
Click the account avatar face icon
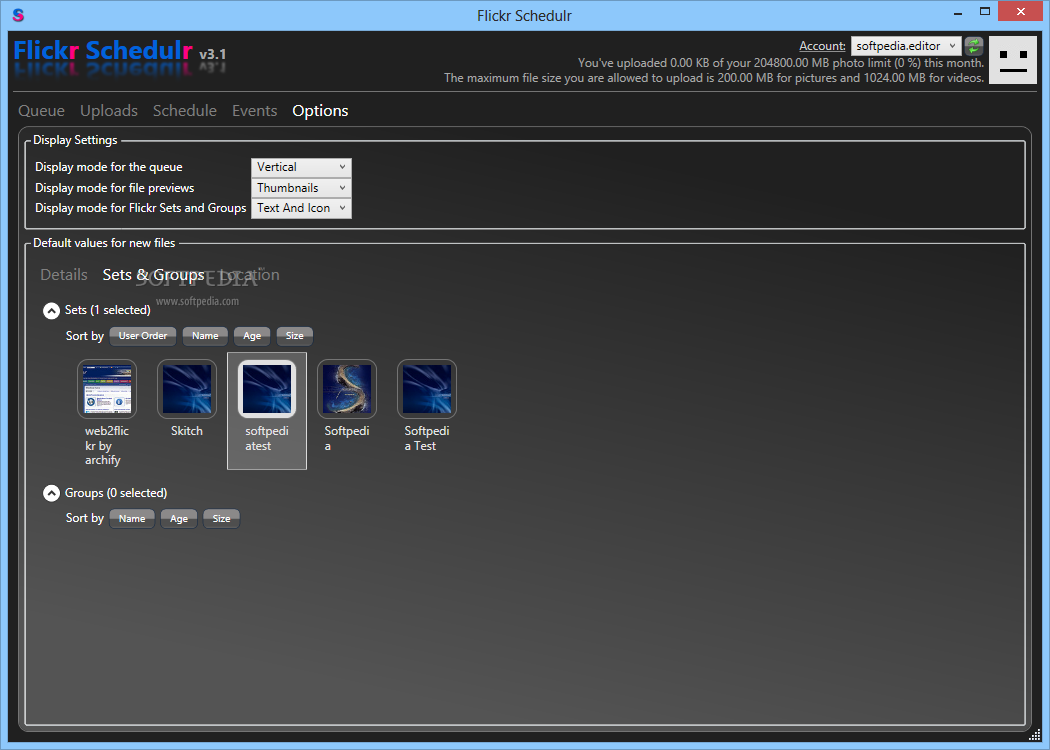point(1013,60)
